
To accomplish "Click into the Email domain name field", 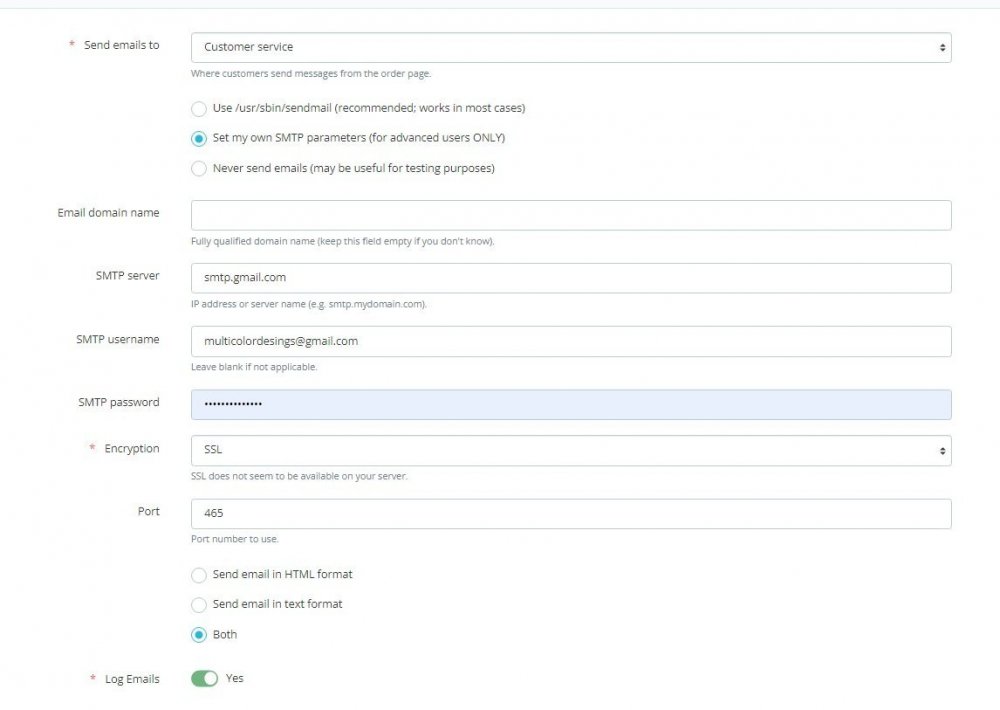I will coord(570,214).
